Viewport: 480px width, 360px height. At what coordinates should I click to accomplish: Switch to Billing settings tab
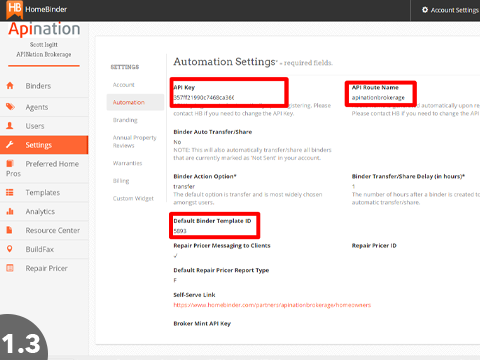[121, 181]
